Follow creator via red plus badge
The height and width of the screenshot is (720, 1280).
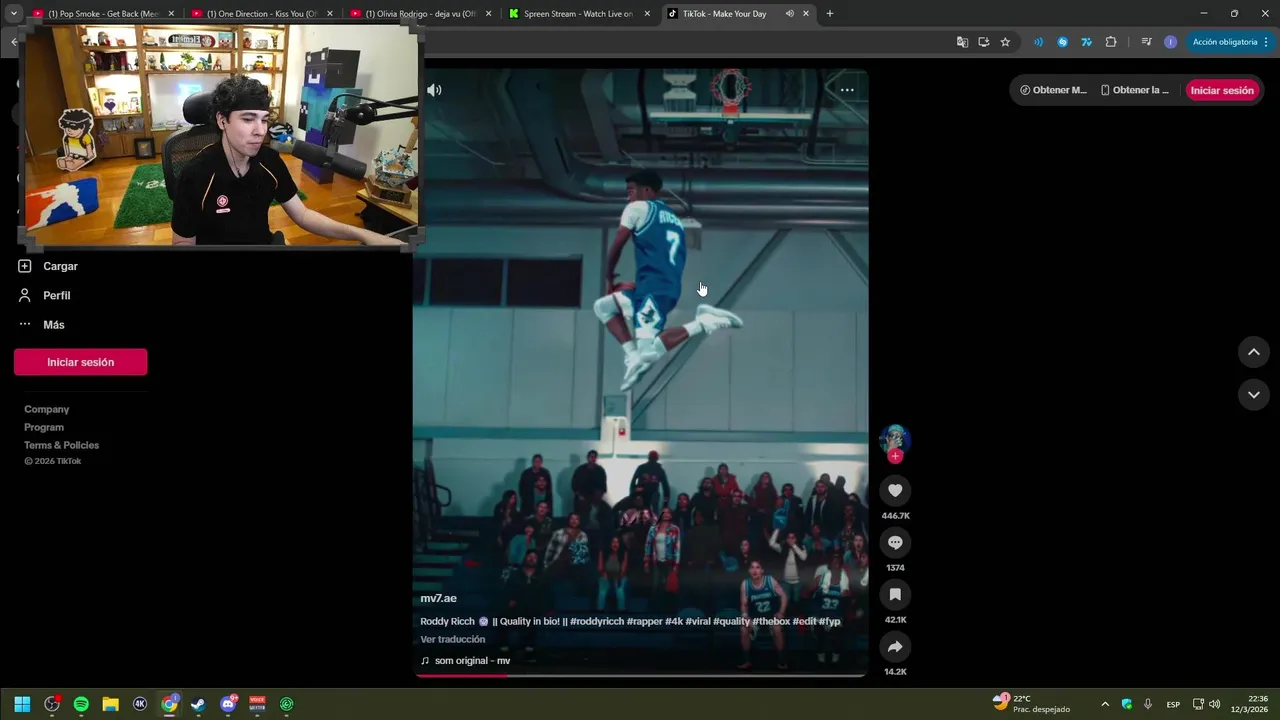tap(895, 456)
